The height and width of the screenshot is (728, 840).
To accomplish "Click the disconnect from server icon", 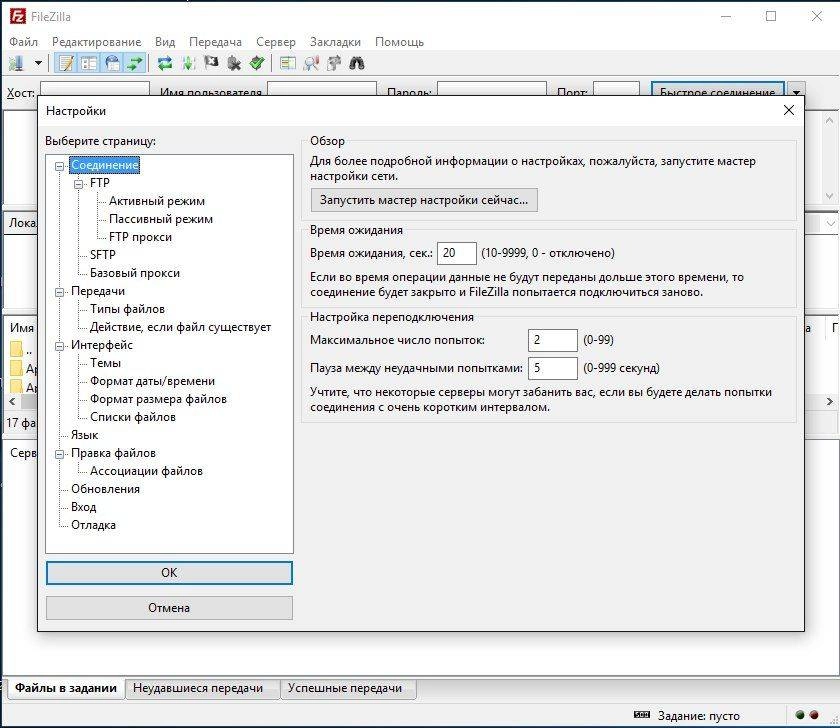I will (x=234, y=63).
